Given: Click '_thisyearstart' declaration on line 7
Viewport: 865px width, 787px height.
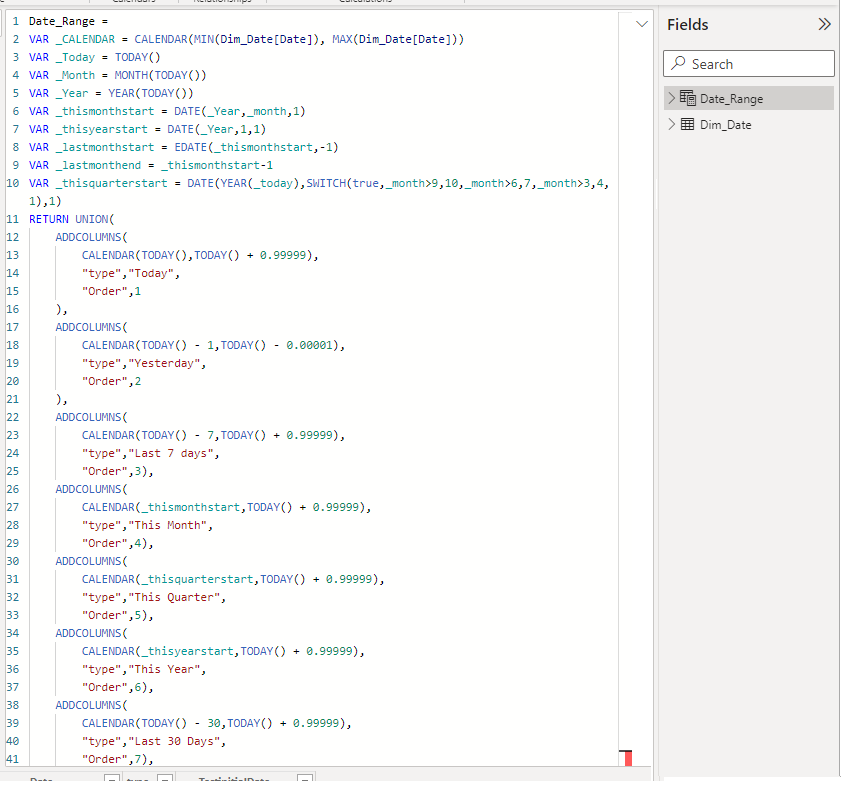Looking at the screenshot, I should pyautogui.click(x=102, y=130).
